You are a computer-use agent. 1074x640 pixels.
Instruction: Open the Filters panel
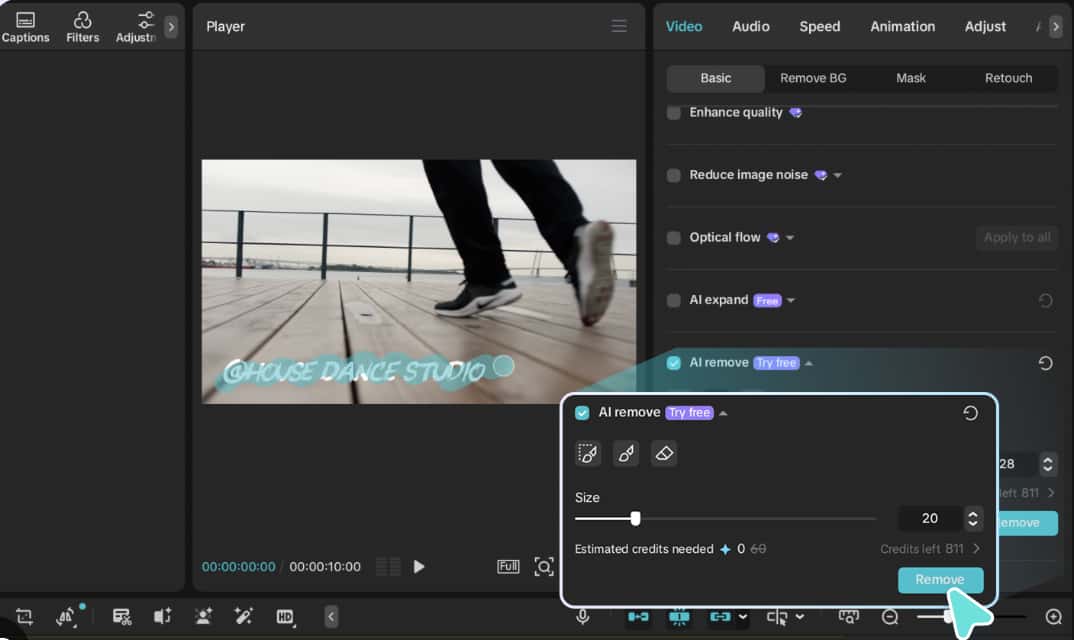coord(82,27)
